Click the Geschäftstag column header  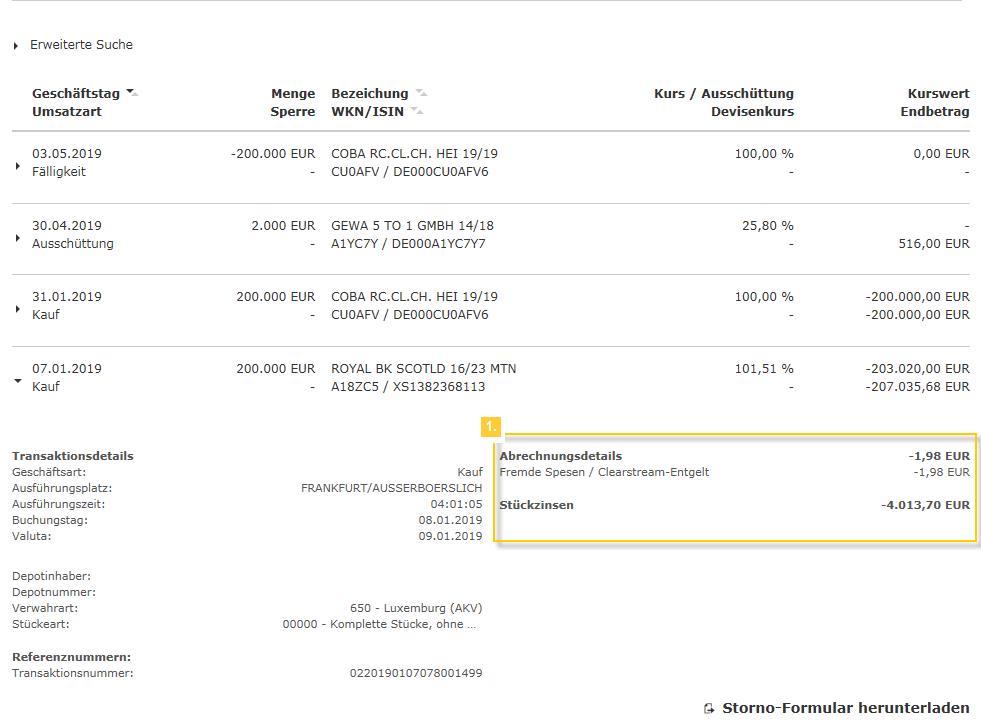point(76,93)
